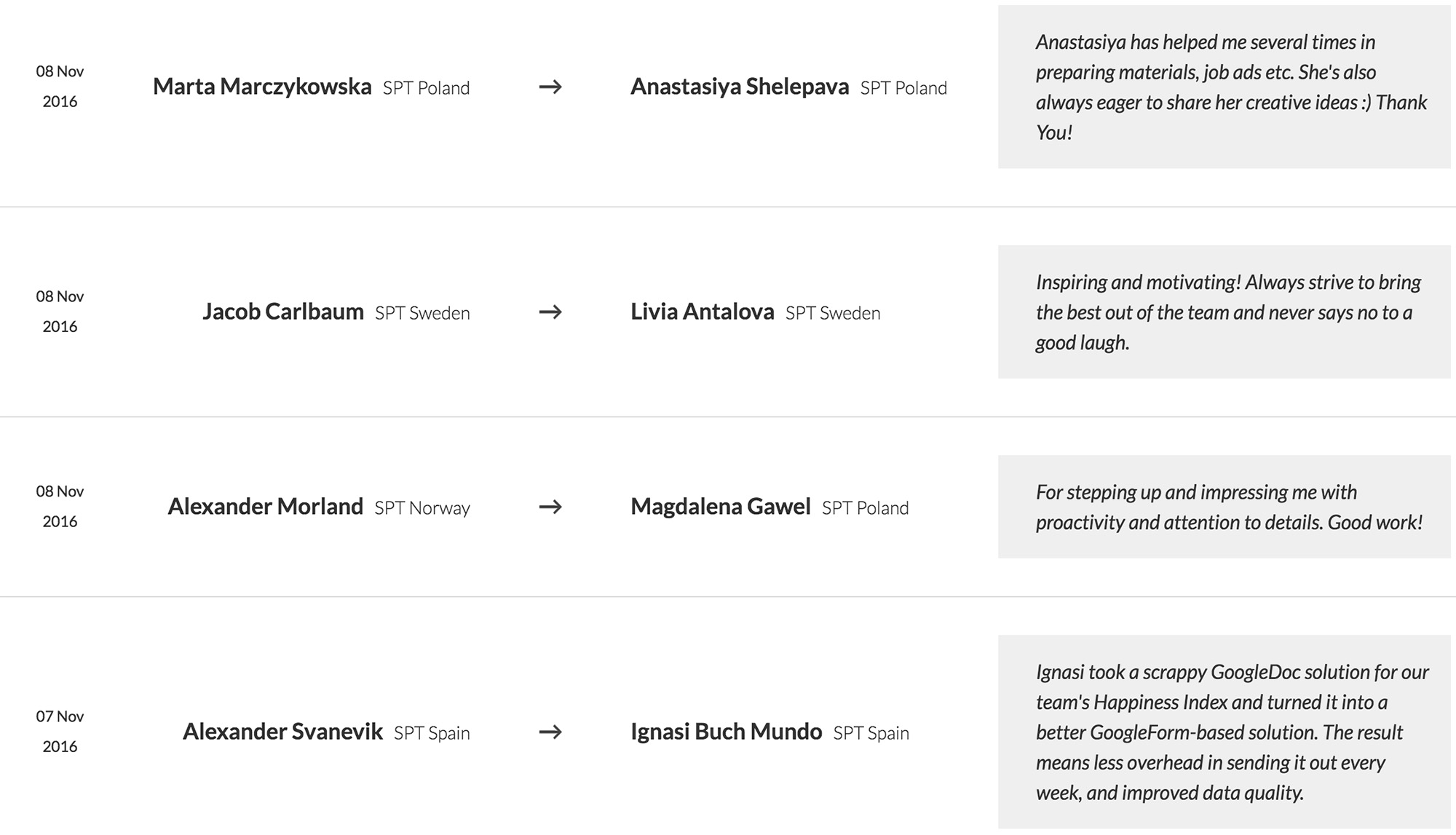This screenshot has width=1456, height=835.
Task: Click arrow between Marta Marczykowska and Anastasiya Shelepava
Action: click(x=550, y=87)
